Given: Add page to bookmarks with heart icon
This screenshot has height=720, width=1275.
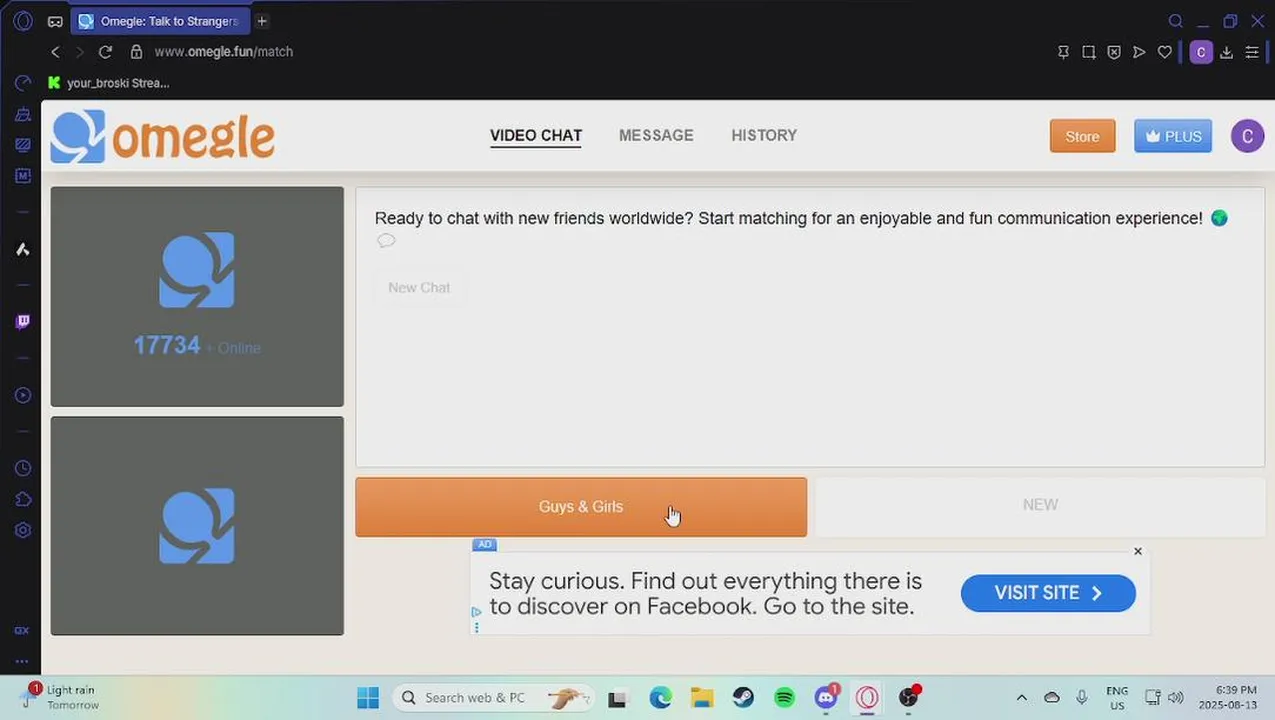Looking at the screenshot, I should click(1165, 52).
